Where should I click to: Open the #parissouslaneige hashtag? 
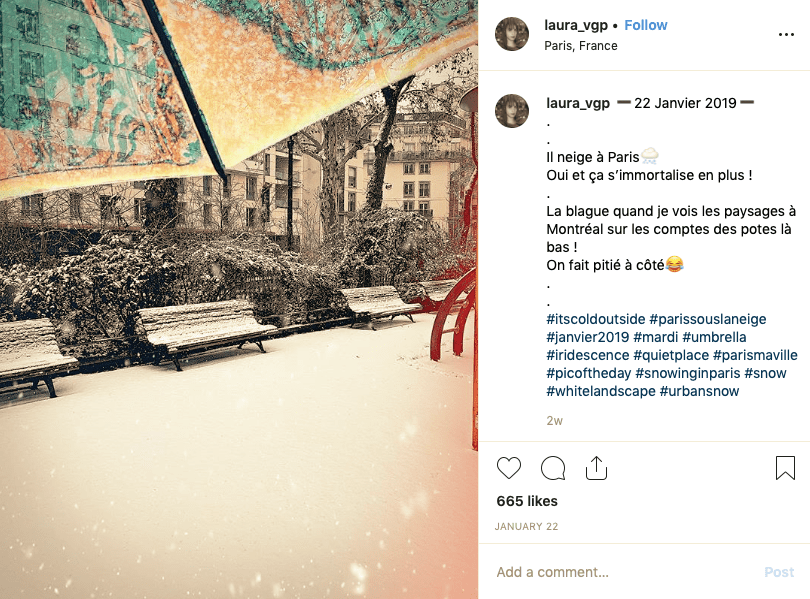pyautogui.click(x=708, y=319)
